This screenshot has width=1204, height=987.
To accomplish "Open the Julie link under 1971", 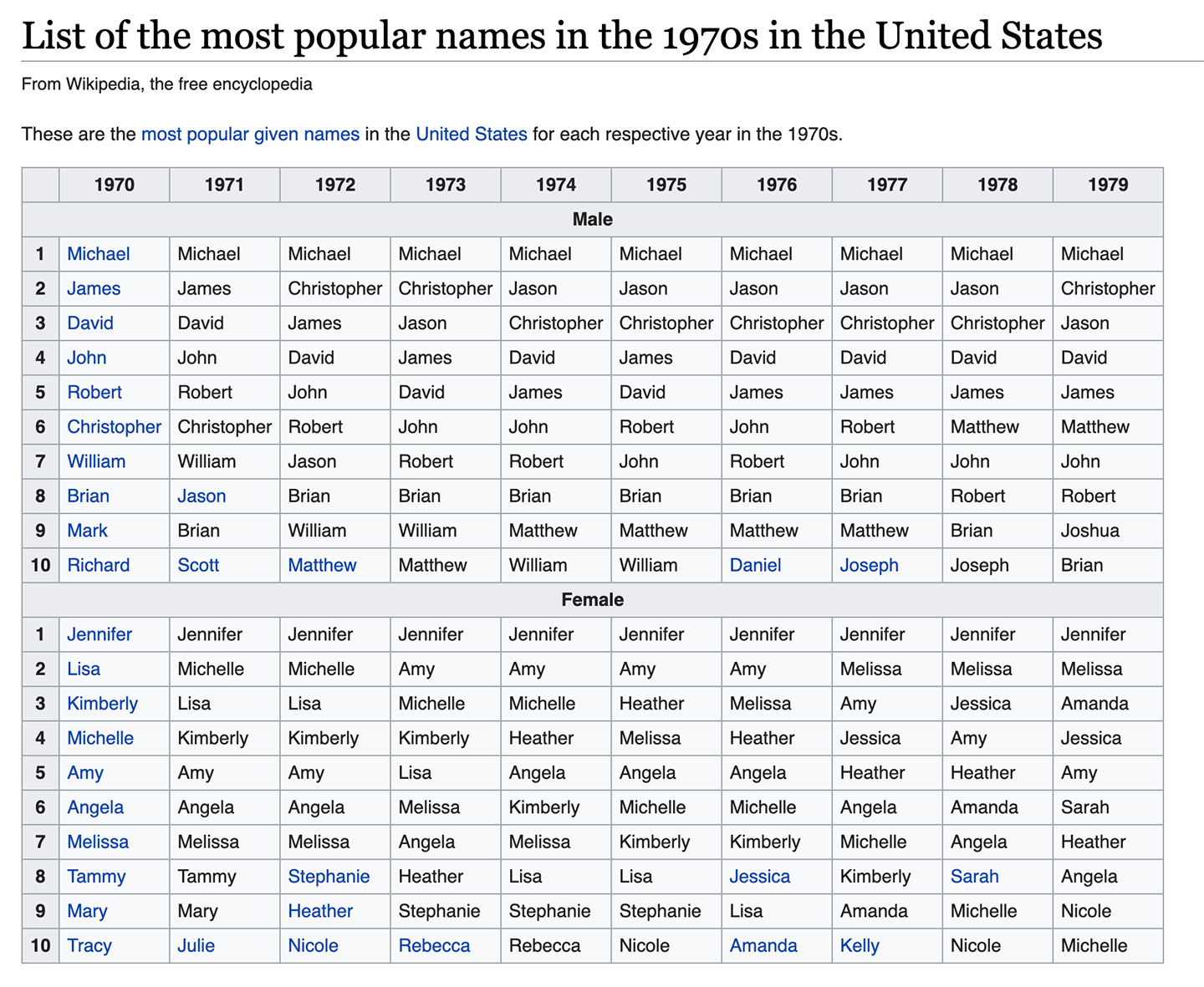I will [x=196, y=945].
